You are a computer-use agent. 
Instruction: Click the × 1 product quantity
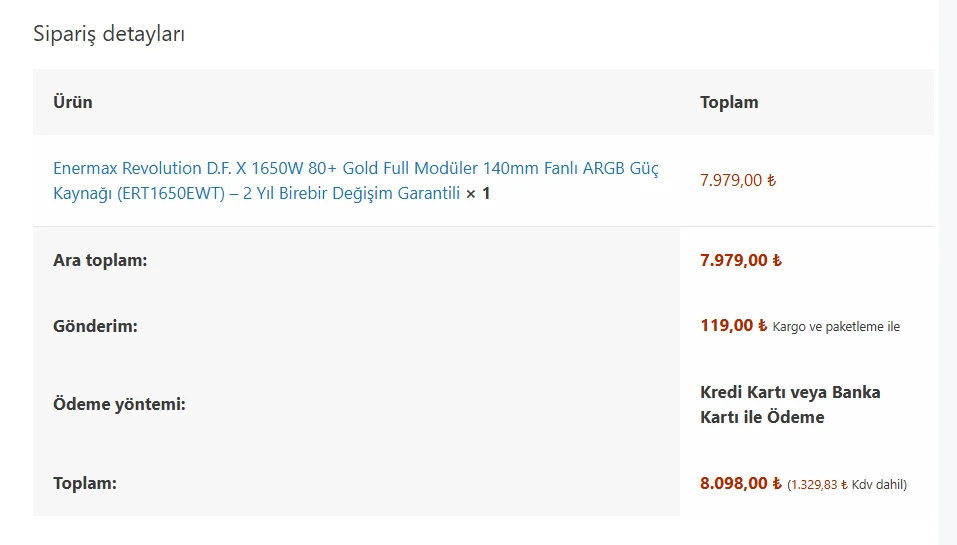click(x=478, y=193)
